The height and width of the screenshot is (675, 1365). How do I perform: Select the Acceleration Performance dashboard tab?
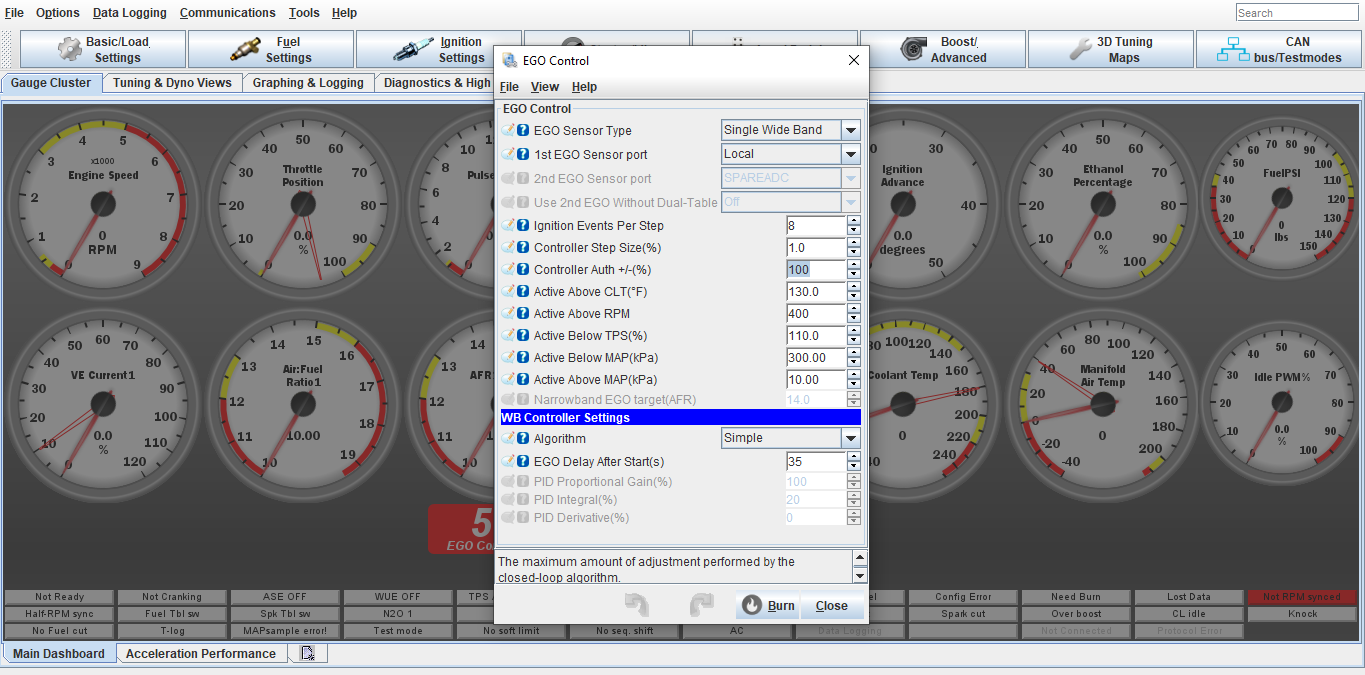201,653
